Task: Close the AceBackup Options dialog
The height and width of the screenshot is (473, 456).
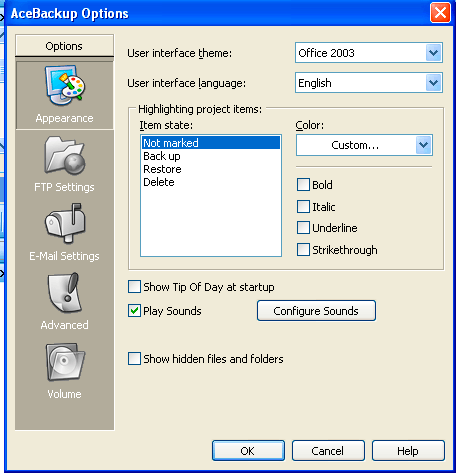Action: pyautogui.click(x=440, y=13)
